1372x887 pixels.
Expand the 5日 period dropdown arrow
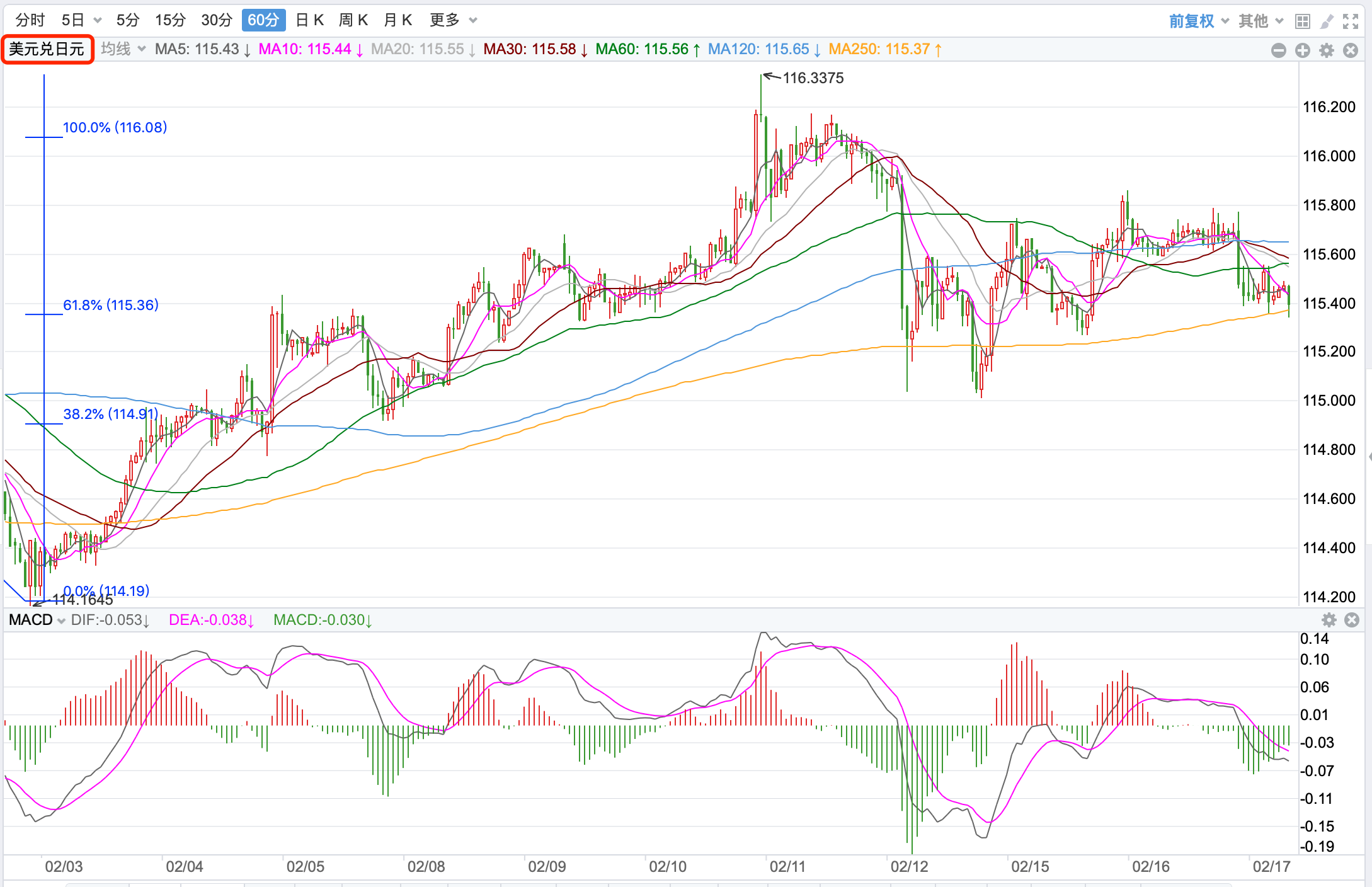(x=98, y=21)
